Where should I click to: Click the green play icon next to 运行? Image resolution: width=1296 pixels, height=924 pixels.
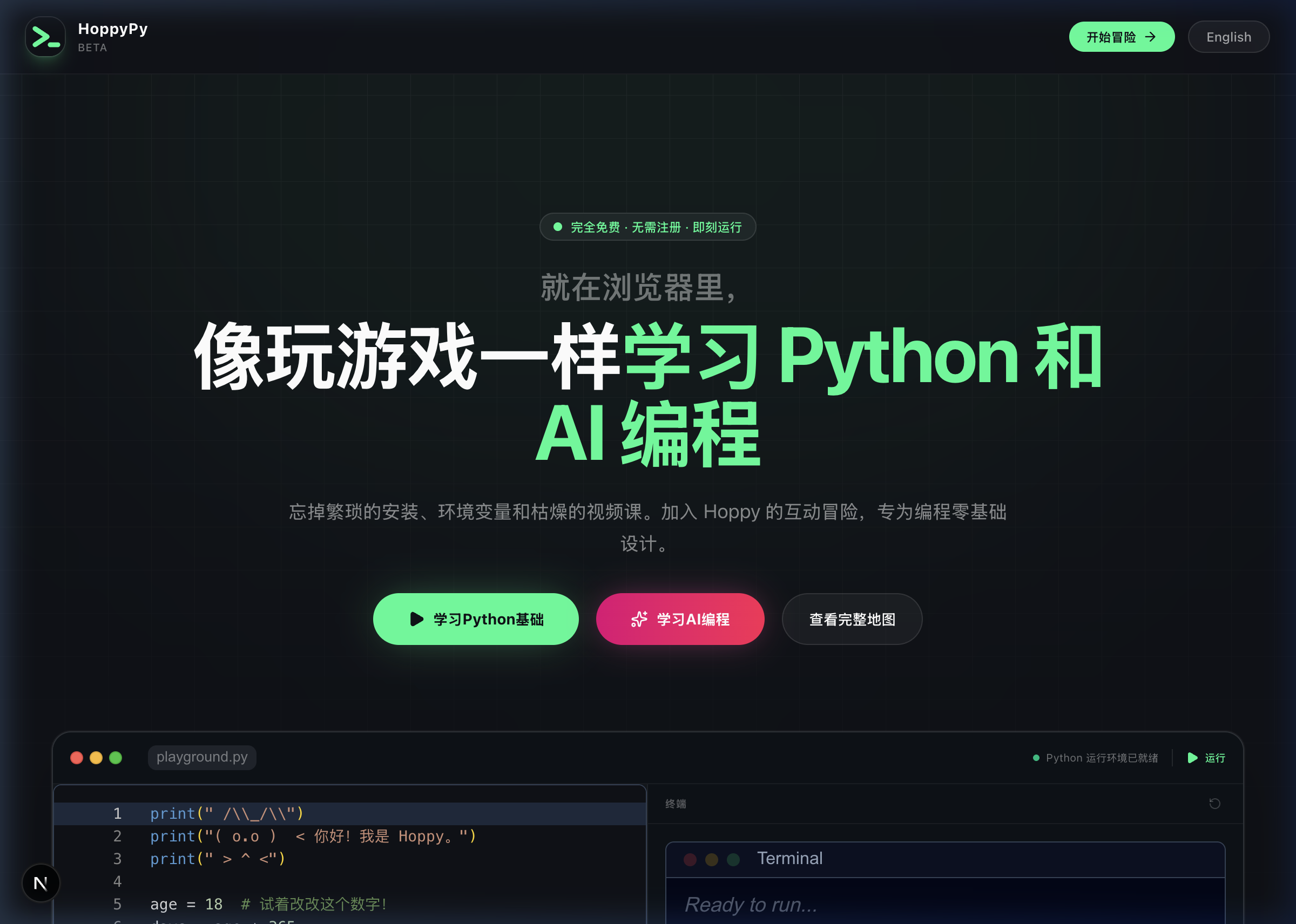[1192, 758]
